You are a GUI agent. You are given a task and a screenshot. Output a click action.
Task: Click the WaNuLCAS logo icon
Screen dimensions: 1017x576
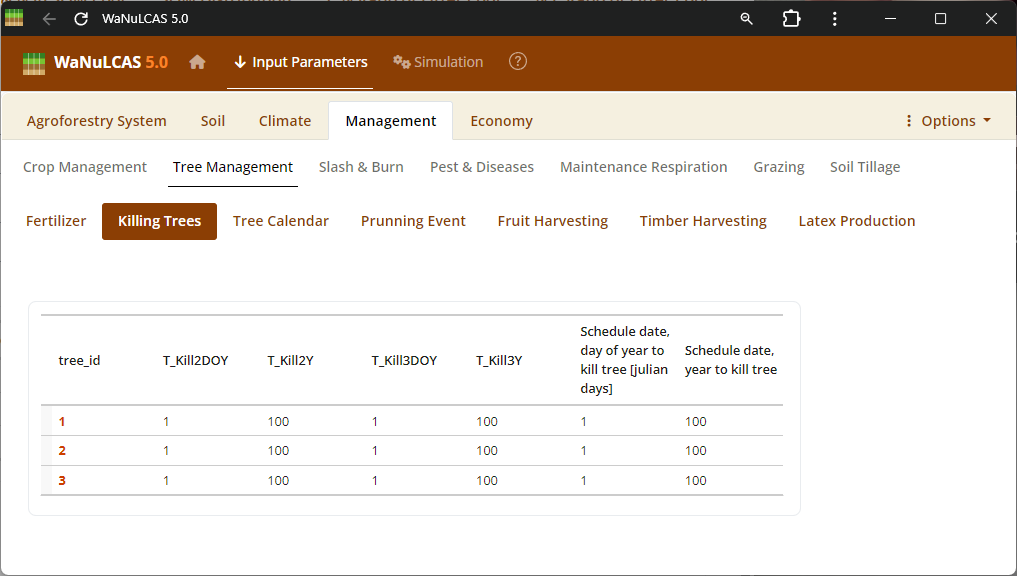pyautogui.click(x=35, y=63)
